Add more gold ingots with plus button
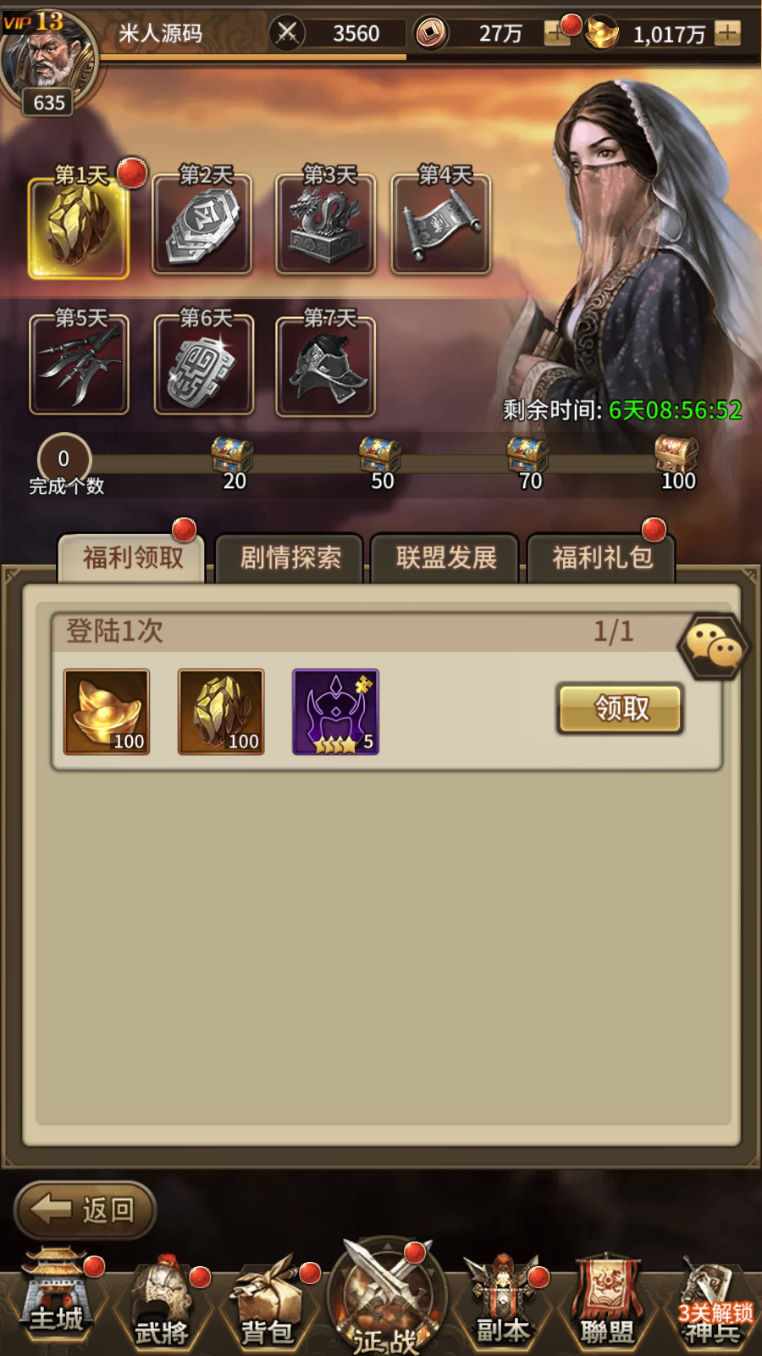Screen dimensions: 762x1356 click(x=727, y=33)
